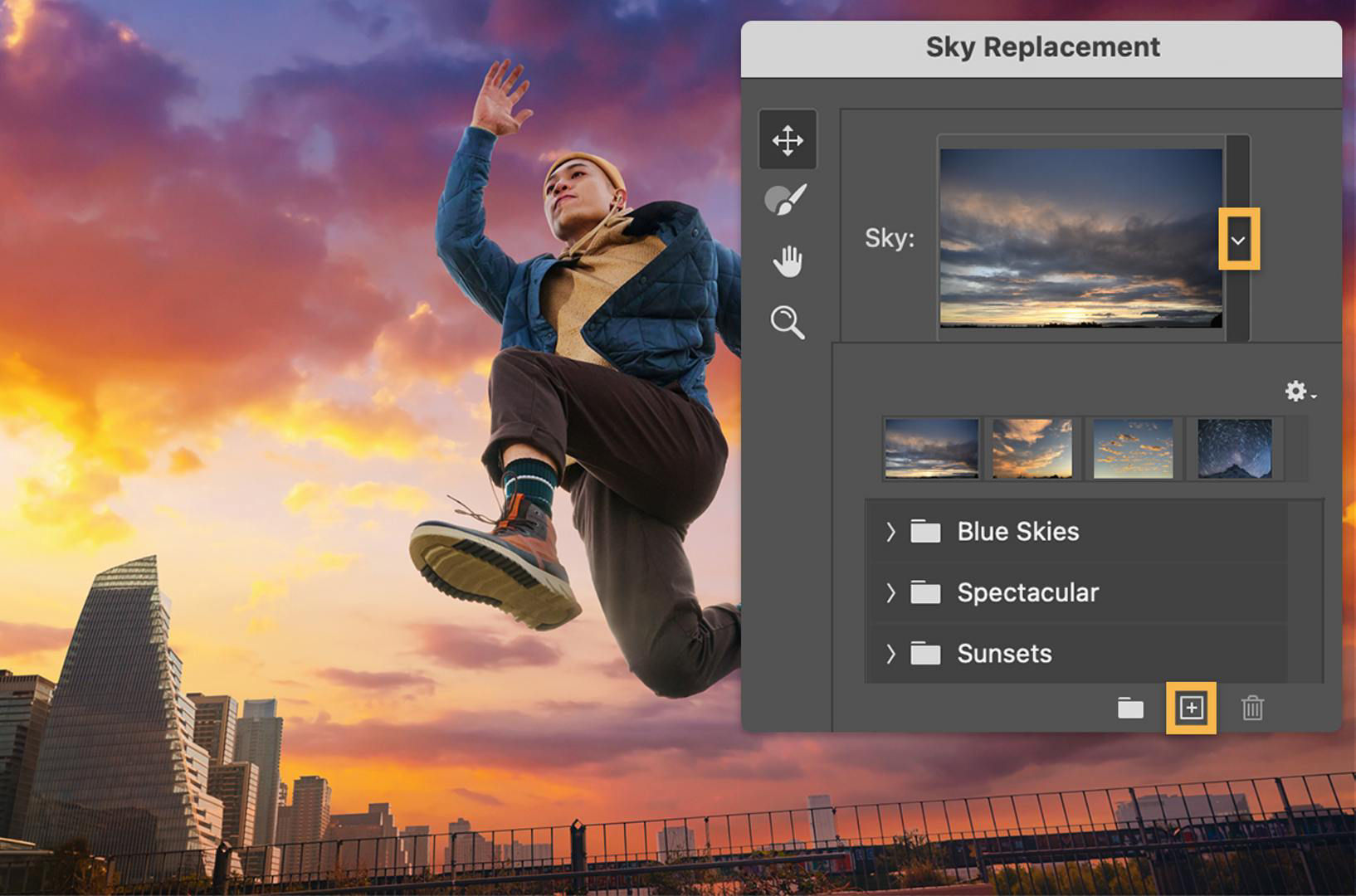This screenshot has height=896, width=1356.
Task: Open the Sky preset picker dropdown
Action: coord(1240,239)
